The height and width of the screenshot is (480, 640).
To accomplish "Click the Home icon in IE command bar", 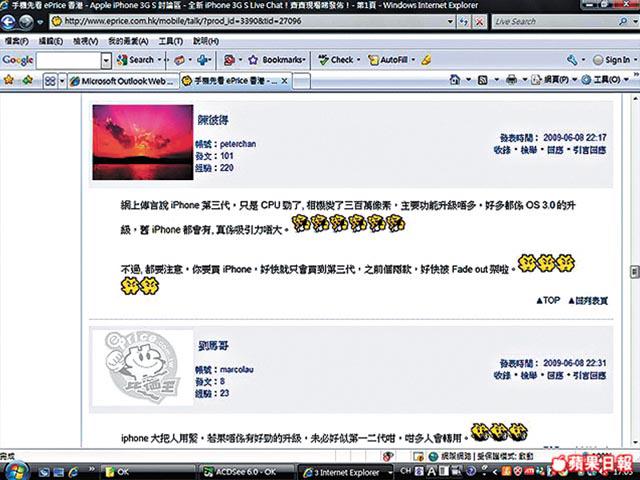I will [x=455, y=80].
